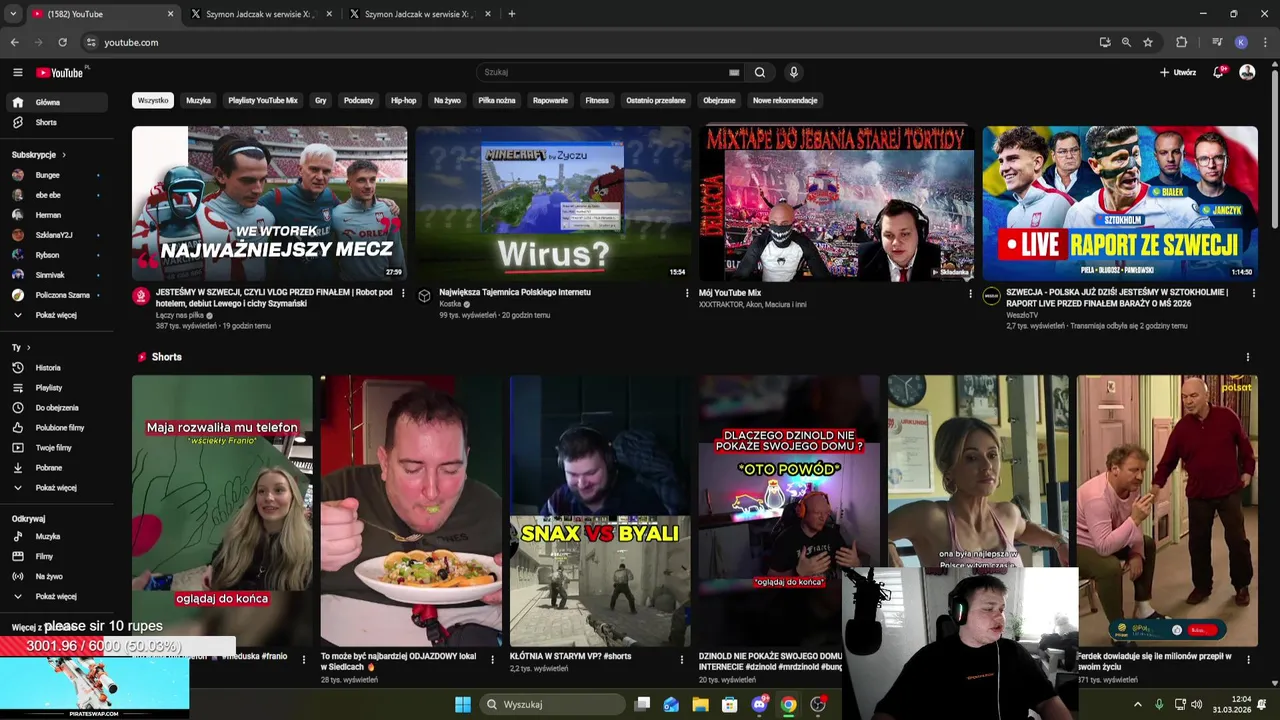Image resolution: width=1280 pixels, height=720 pixels.
Task: Select the Wszystko filter chip
Action: [153, 100]
